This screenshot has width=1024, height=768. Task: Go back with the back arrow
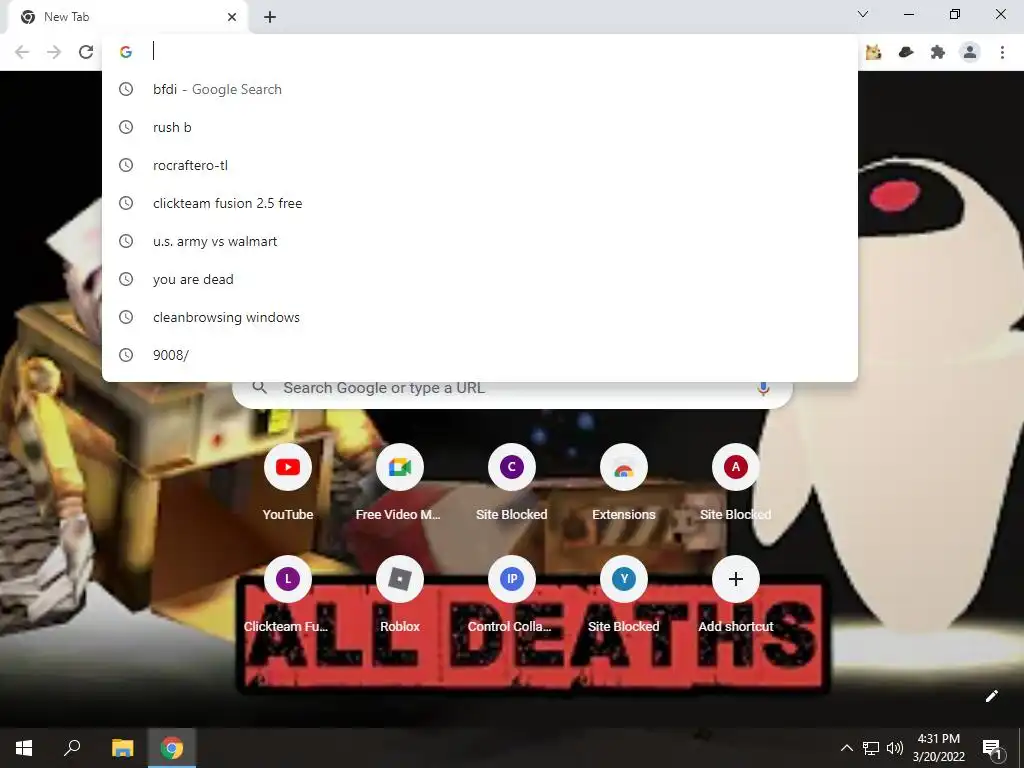click(22, 52)
